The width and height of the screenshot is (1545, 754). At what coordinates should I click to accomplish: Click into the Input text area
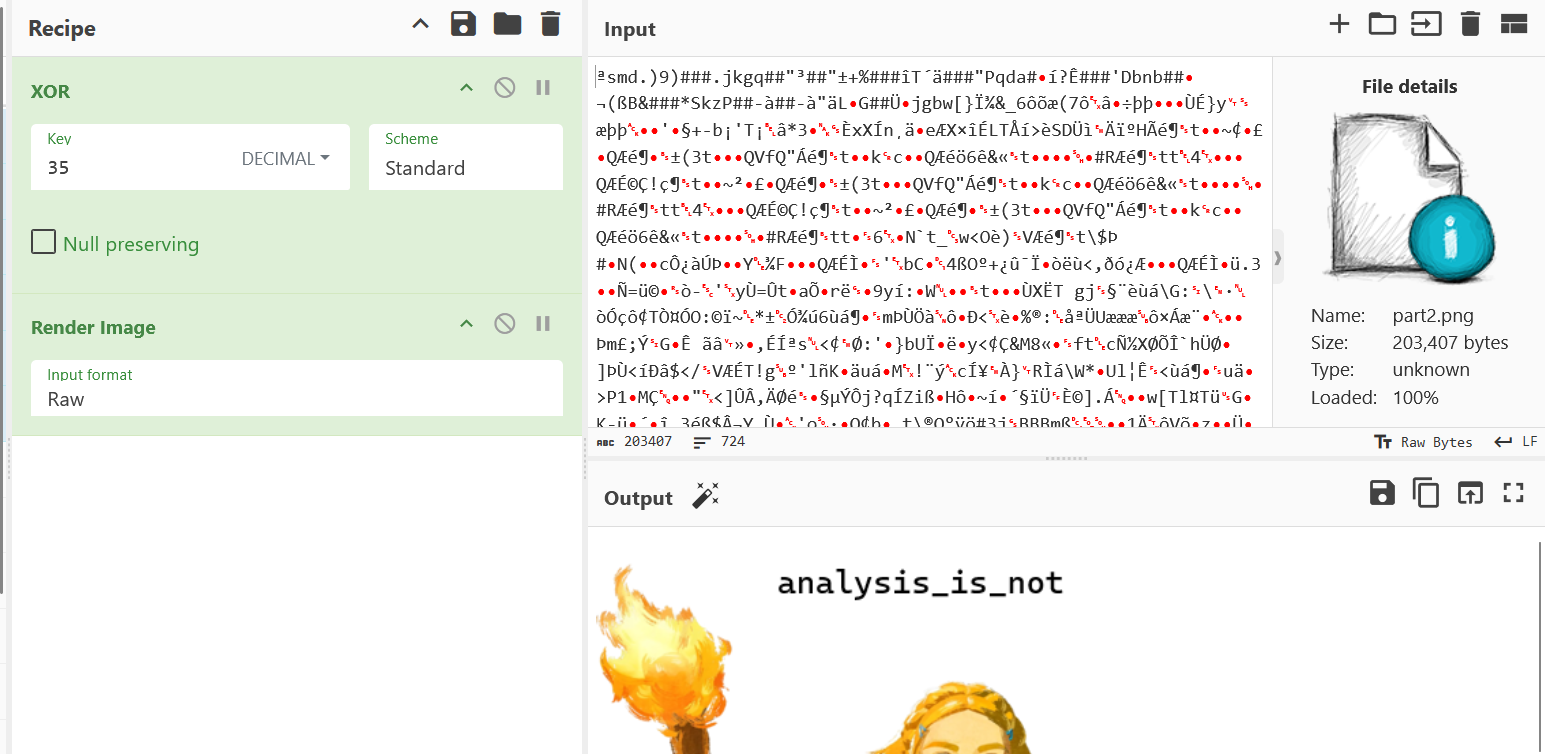point(930,241)
